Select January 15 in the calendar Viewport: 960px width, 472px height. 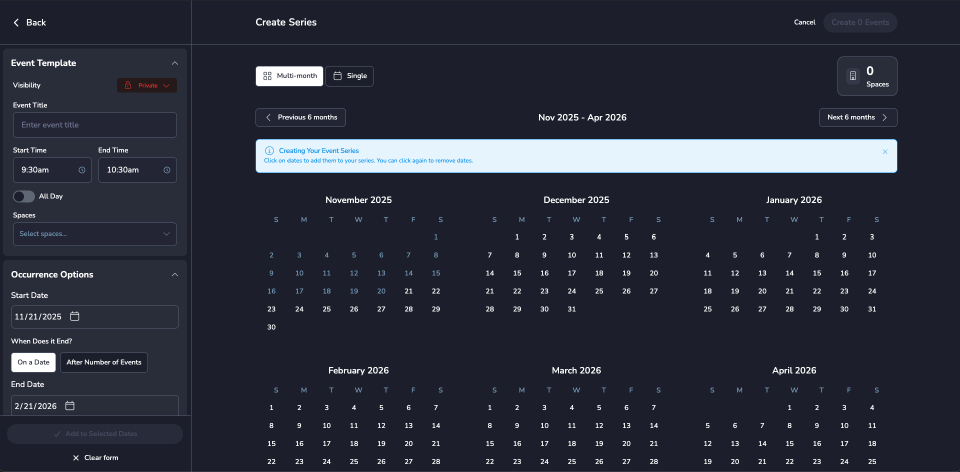[x=817, y=274]
